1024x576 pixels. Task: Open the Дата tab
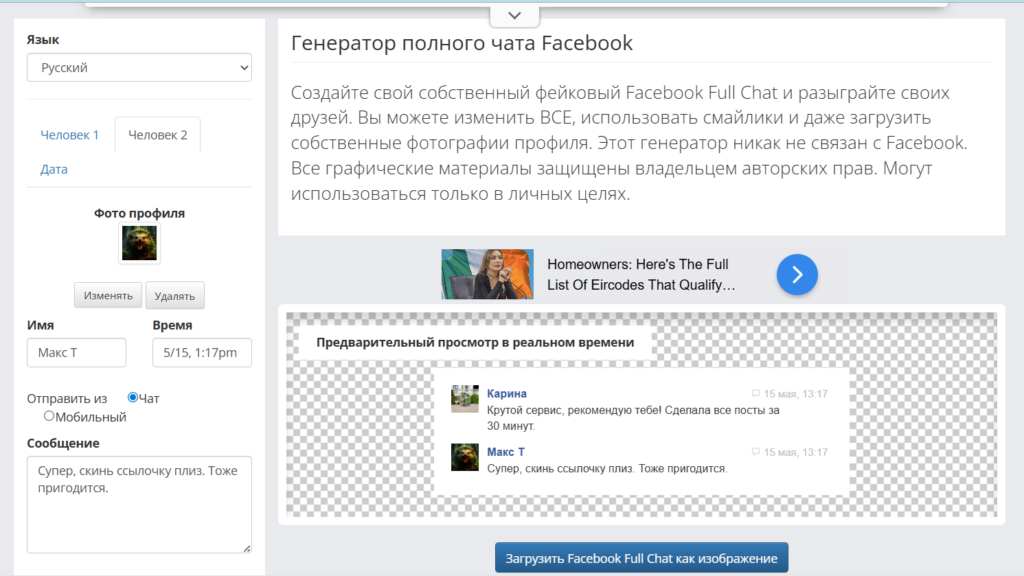pos(54,169)
